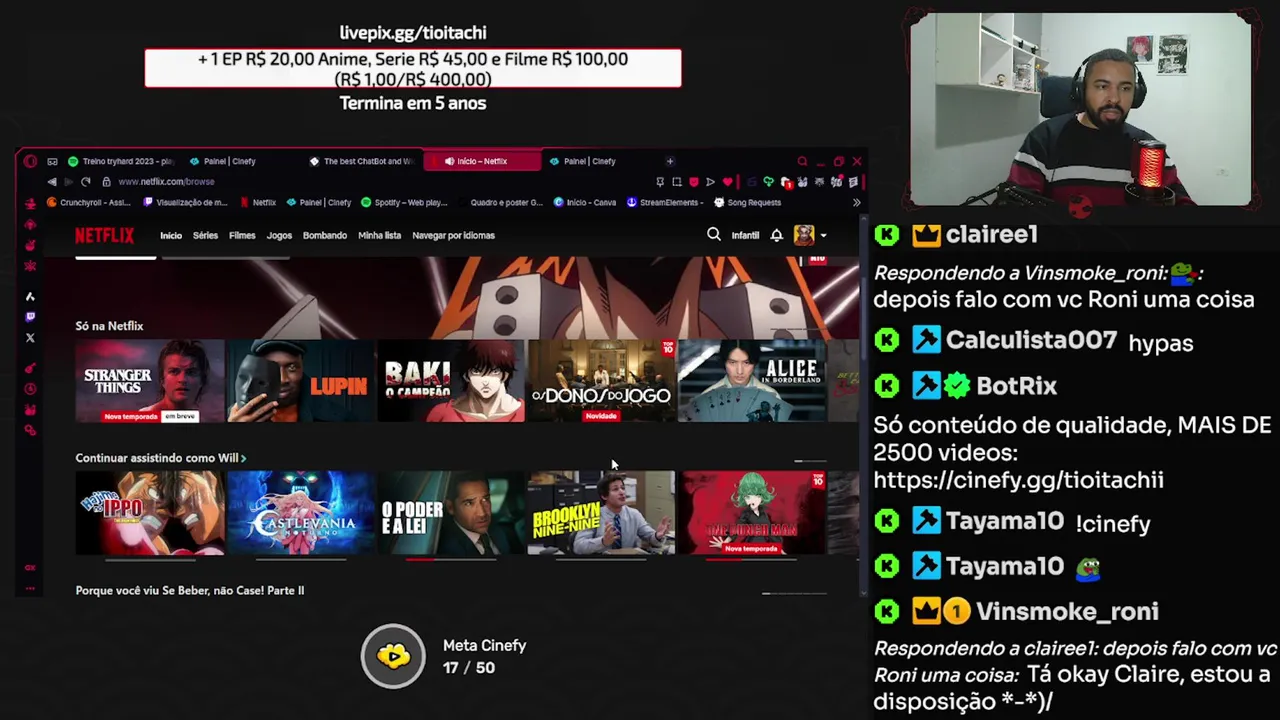Screen dimensions: 1280x720
Task: Open a new browser tab
Action: pyautogui.click(x=670, y=161)
